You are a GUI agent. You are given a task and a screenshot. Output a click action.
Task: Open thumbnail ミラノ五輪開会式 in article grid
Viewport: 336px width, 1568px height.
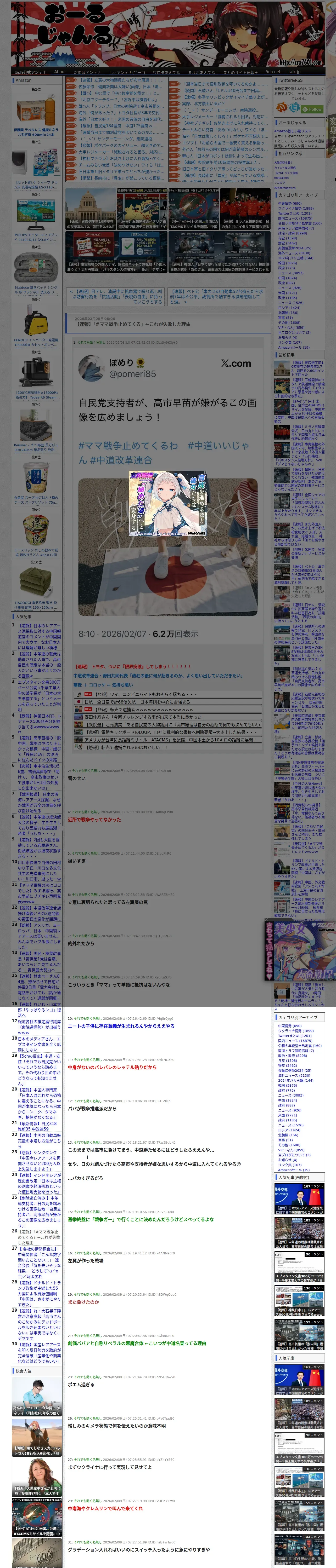245,208
